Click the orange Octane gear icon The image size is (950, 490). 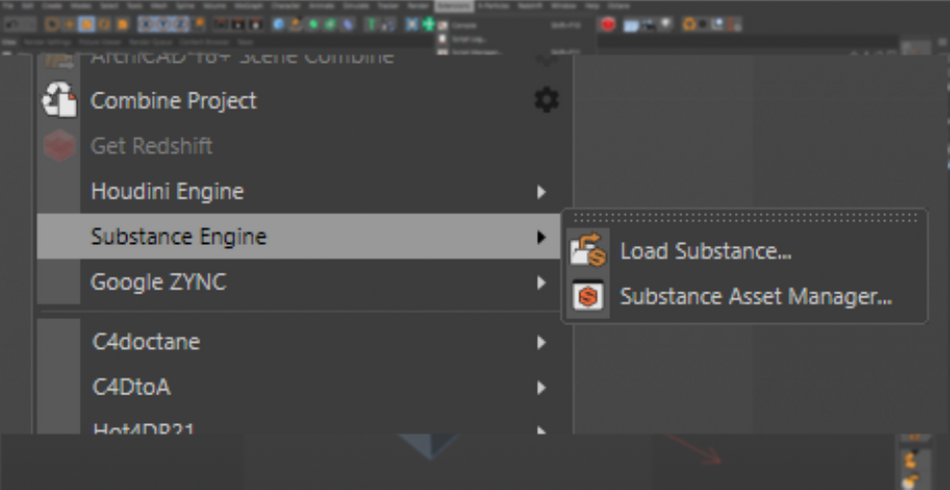point(689,24)
